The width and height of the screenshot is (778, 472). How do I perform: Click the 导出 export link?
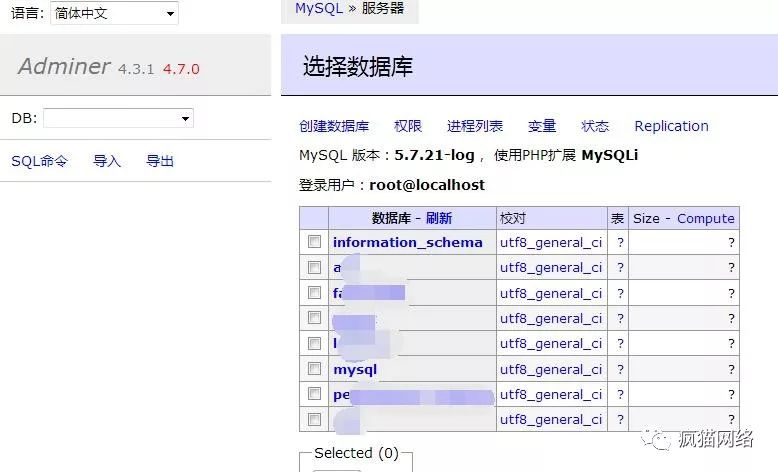160,161
